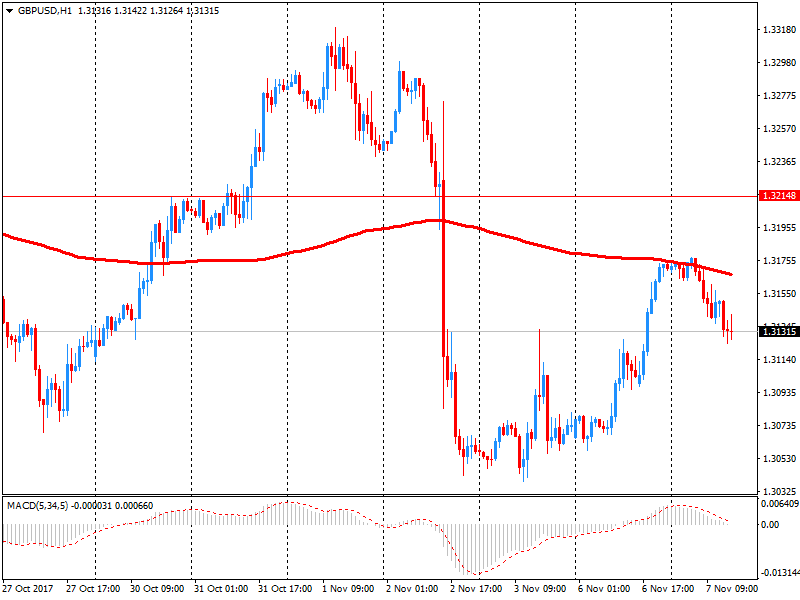Viewport: 800px width, 600px height.
Task: Open the chart dropdown arrow beside GBPUSD,H1
Action: [9, 11]
